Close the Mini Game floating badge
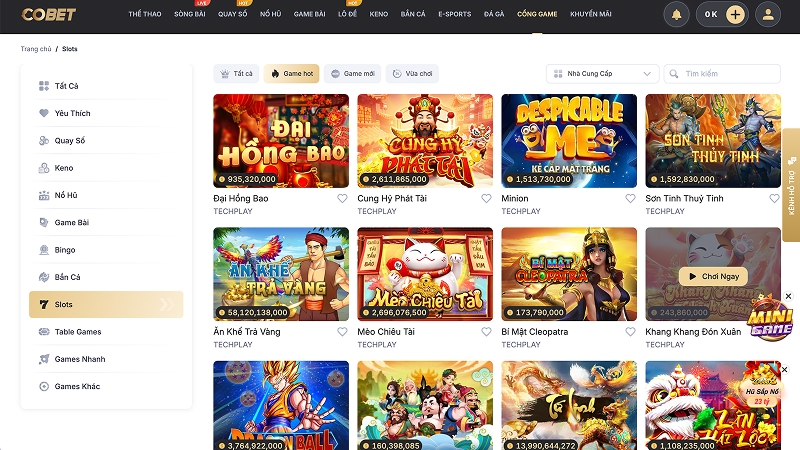 pos(788,296)
